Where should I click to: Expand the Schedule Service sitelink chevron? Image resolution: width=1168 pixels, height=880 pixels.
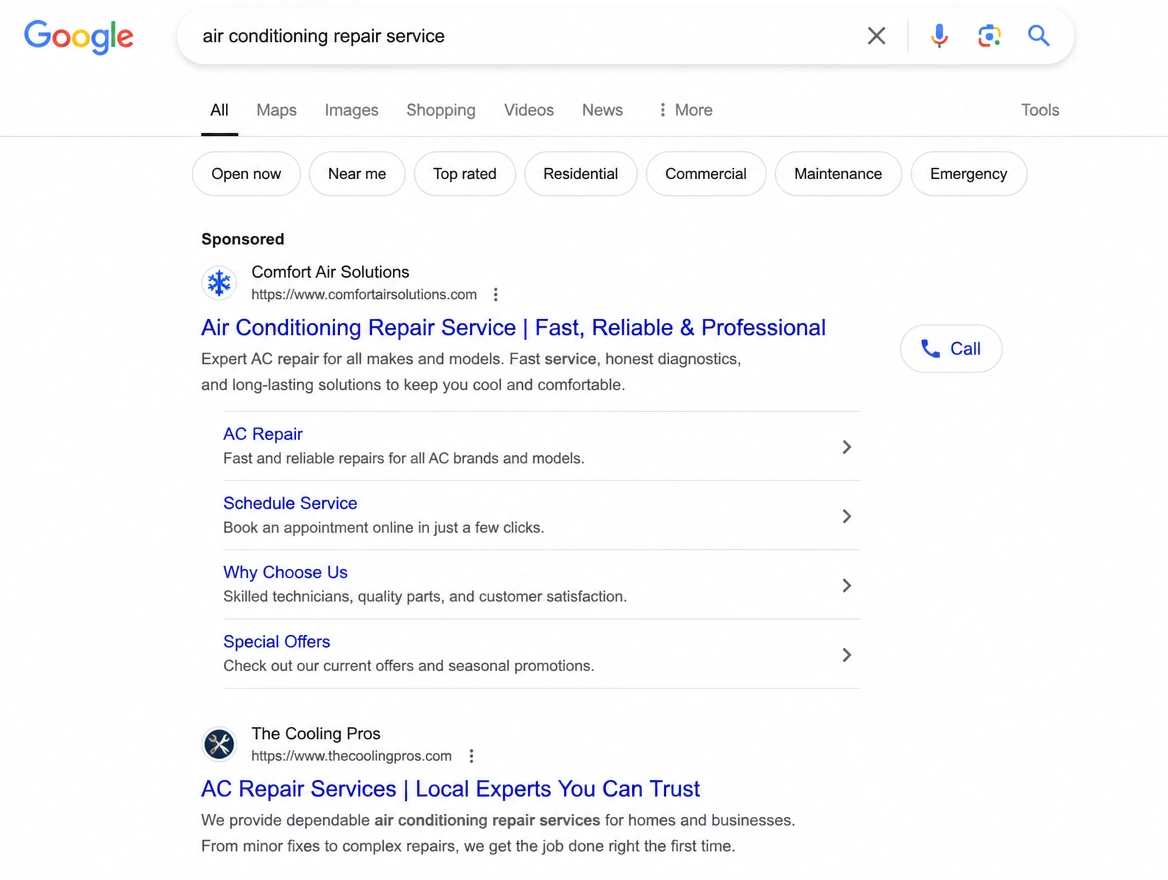(846, 516)
